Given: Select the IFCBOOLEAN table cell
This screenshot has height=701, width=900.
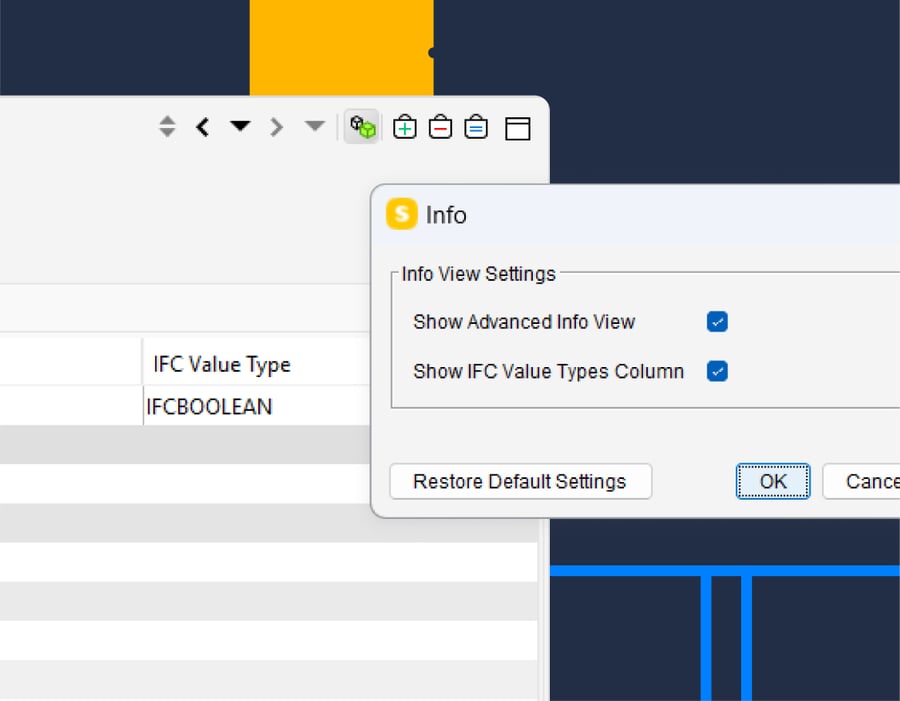Looking at the screenshot, I should (210, 407).
